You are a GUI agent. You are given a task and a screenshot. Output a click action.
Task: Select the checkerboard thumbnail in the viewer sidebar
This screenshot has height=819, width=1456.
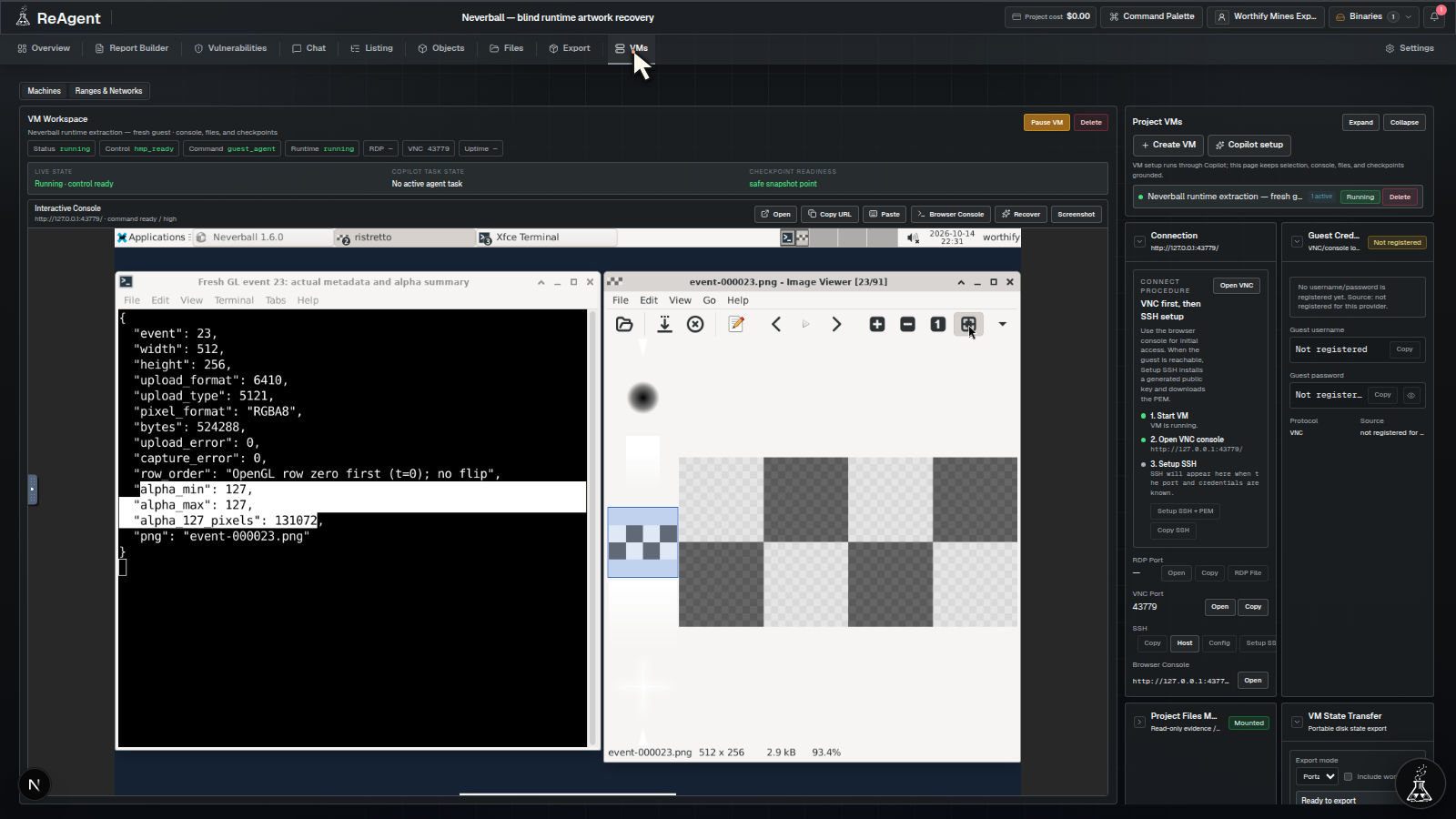click(642, 542)
